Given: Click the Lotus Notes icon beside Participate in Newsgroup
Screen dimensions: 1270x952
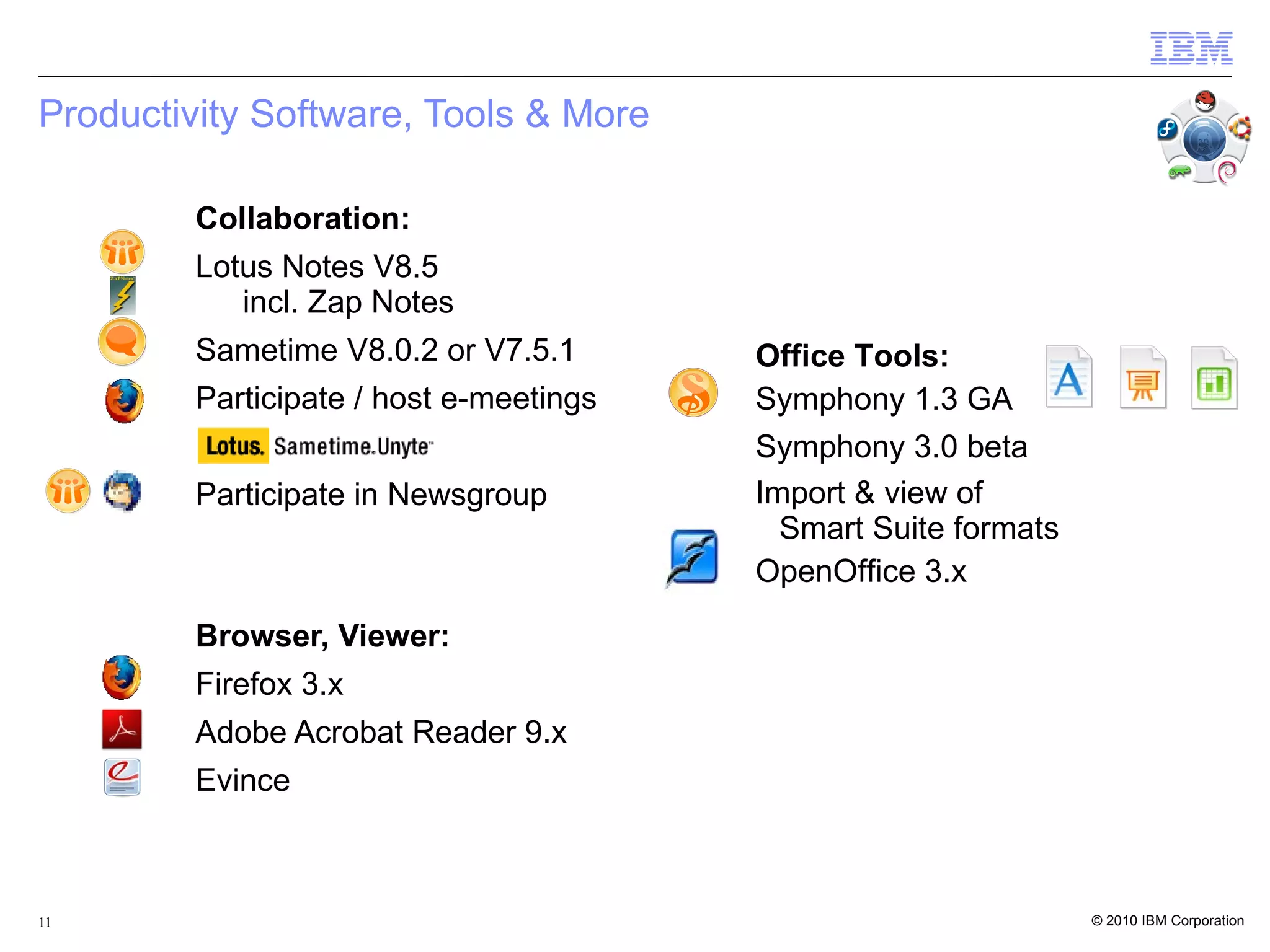Looking at the screenshot, I should point(68,491).
